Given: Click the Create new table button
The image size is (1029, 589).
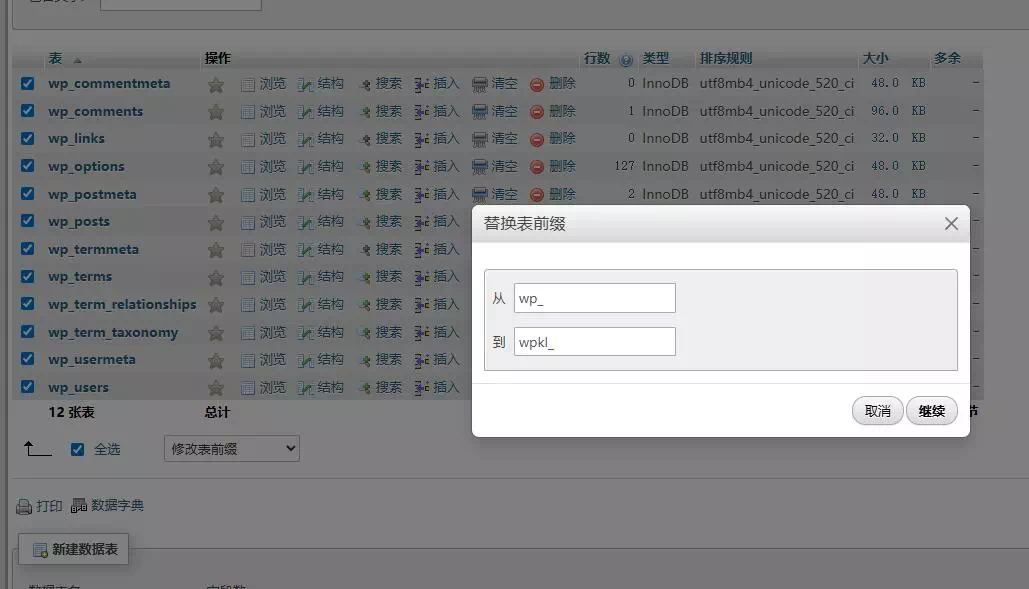Looking at the screenshot, I should (x=74, y=549).
